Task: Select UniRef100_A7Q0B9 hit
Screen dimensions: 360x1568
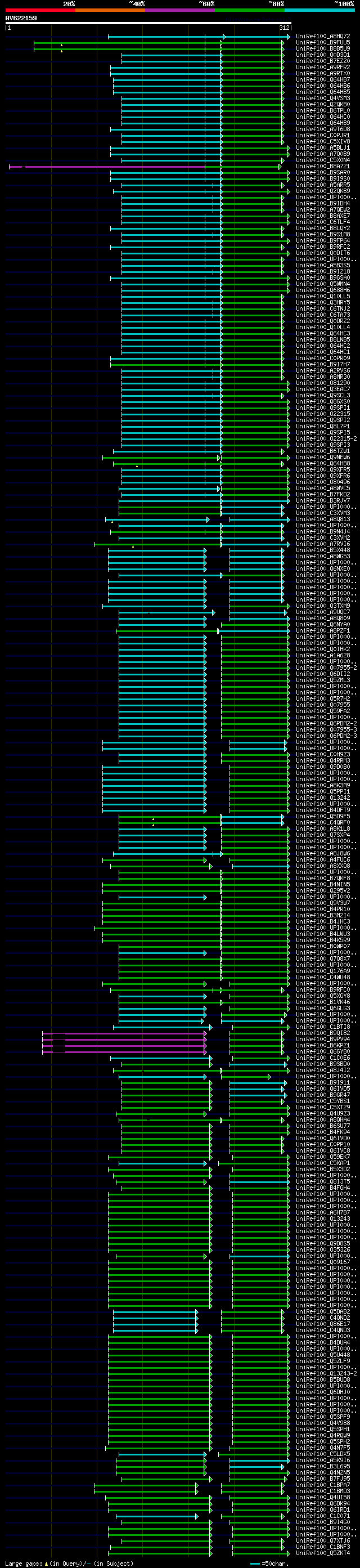Action: pyautogui.click(x=323, y=154)
